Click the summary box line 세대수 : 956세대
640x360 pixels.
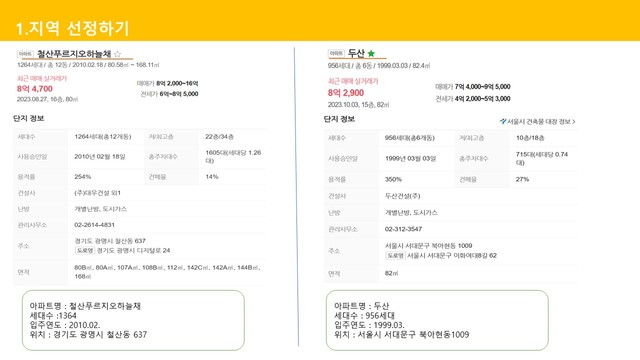pyautogui.click(x=364, y=316)
